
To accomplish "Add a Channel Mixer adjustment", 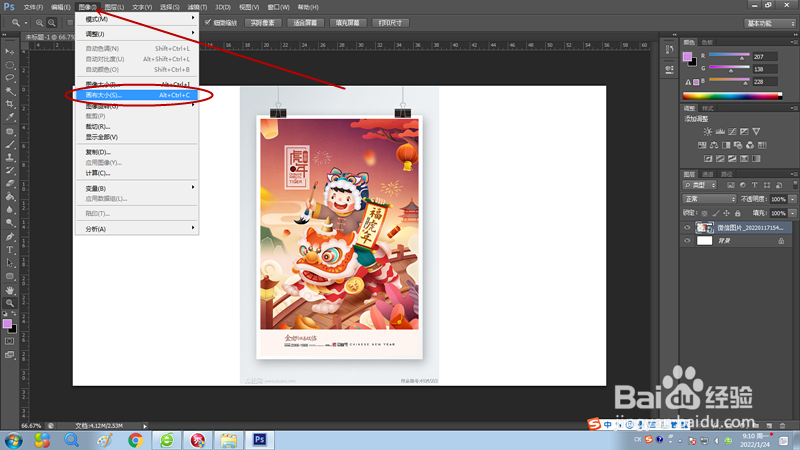I will pyautogui.click(x=750, y=145).
